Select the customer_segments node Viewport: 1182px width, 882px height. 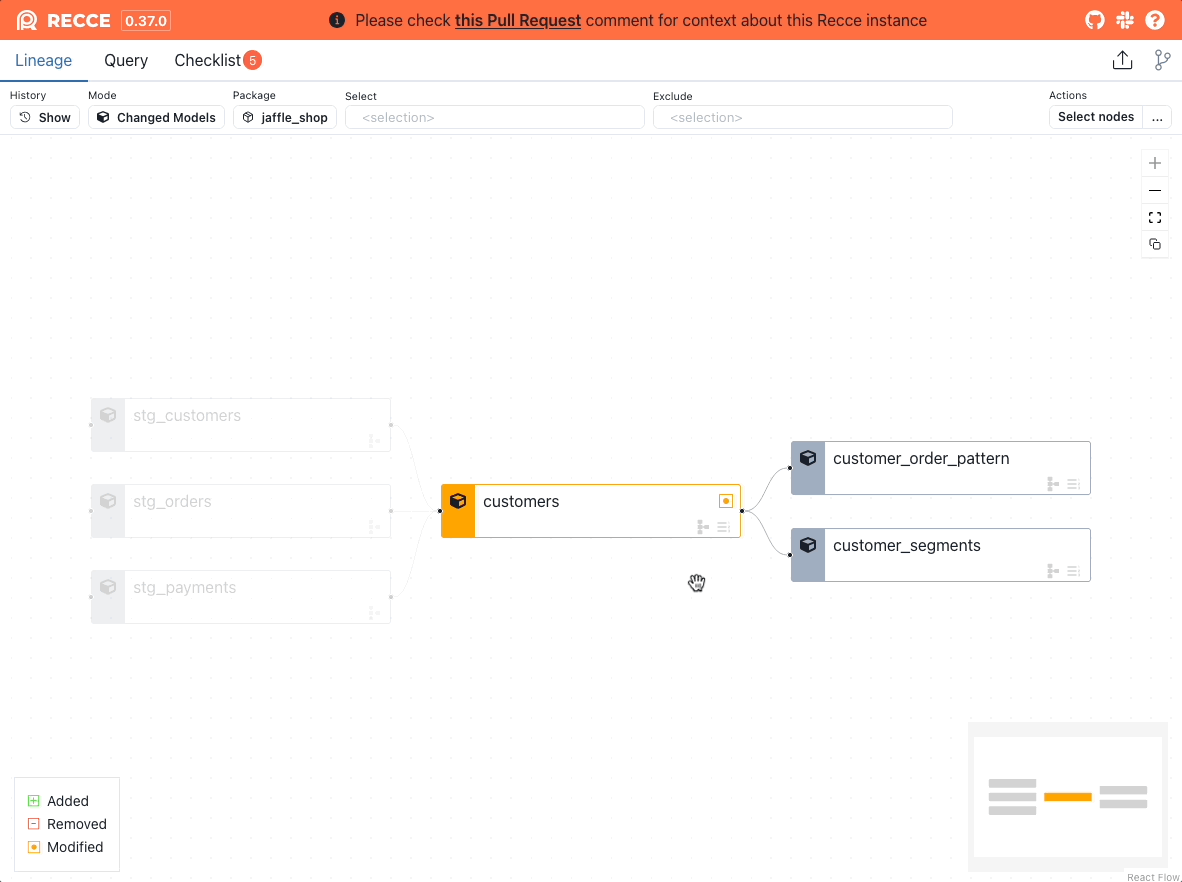940,554
